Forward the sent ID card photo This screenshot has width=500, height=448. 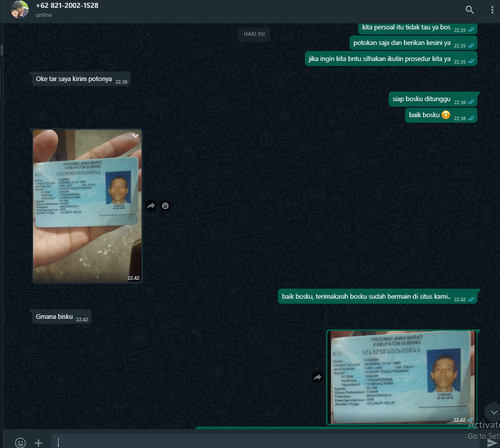(x=317, y=377)
